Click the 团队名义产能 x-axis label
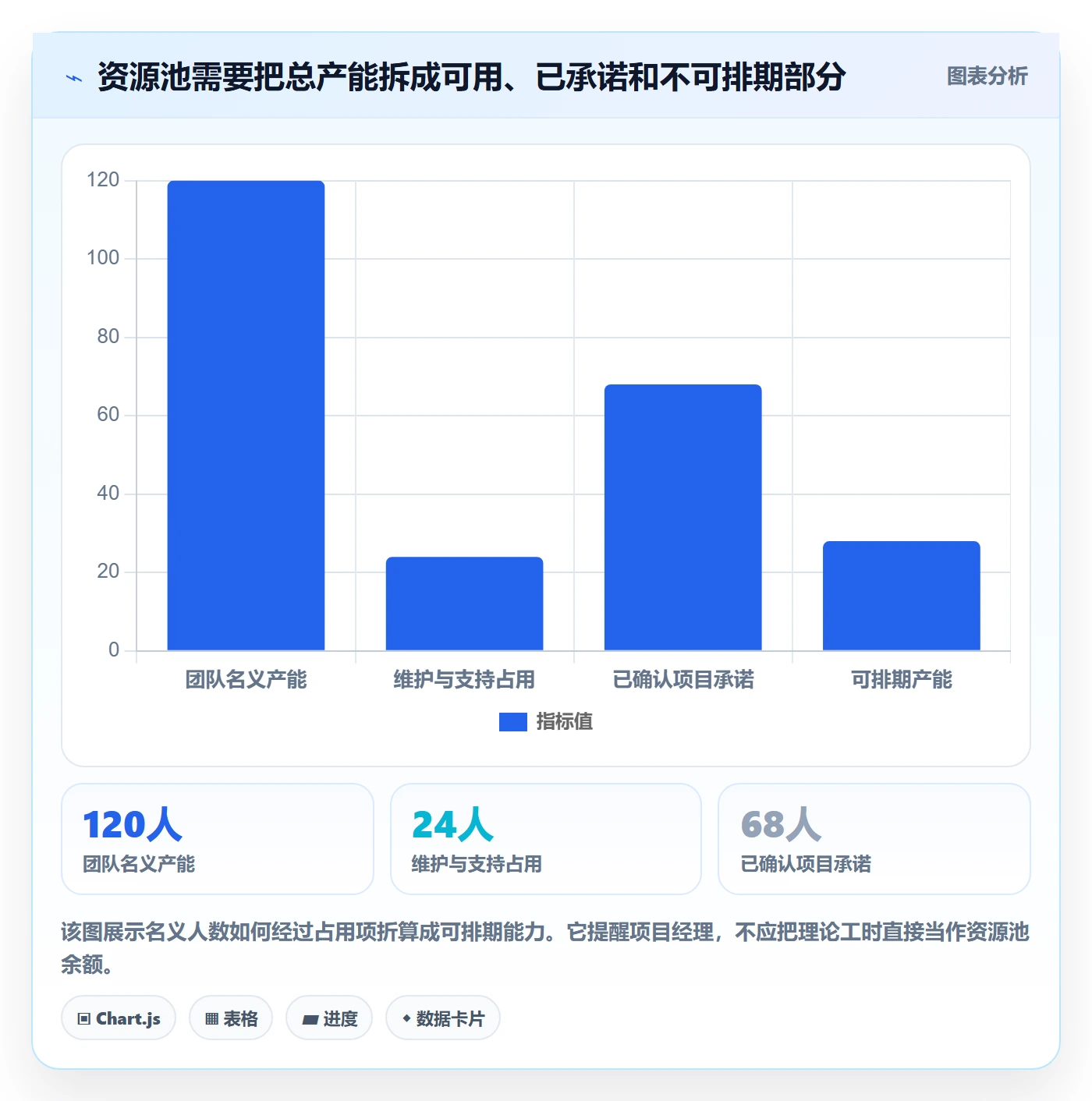The width and height of the screenshot is (1092, 1101). (x=246, y=680)
